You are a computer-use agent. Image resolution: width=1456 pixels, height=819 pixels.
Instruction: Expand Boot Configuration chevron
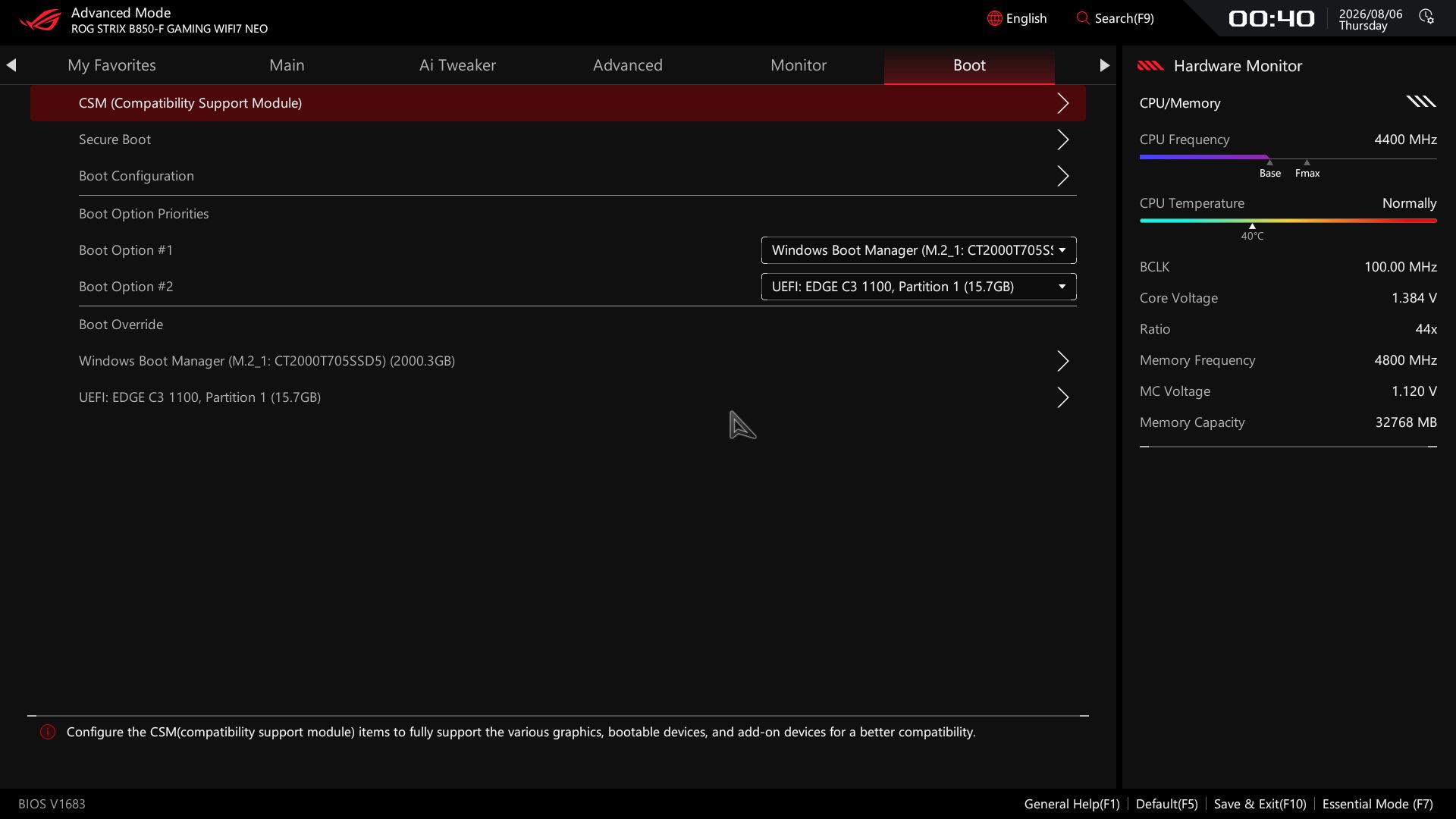1062,176
